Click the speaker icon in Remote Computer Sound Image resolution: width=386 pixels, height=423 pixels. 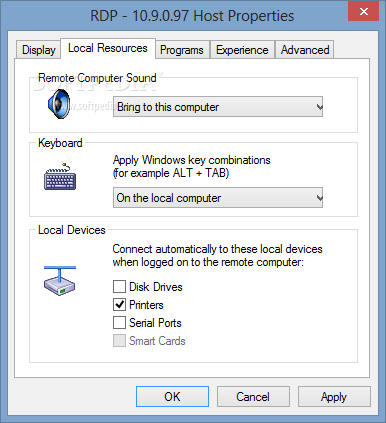coord(59,104)
